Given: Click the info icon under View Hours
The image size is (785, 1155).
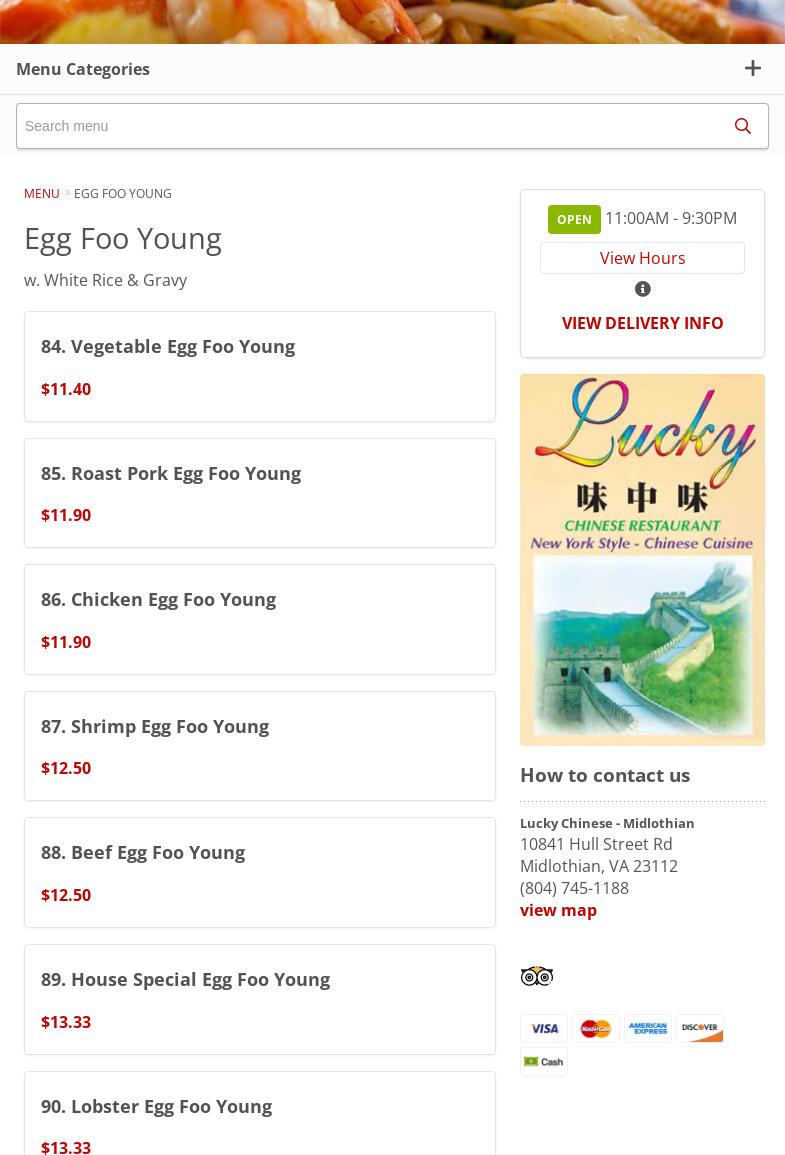Looking at the screenshot, I should pyautogui.click(x=642, y=289).
